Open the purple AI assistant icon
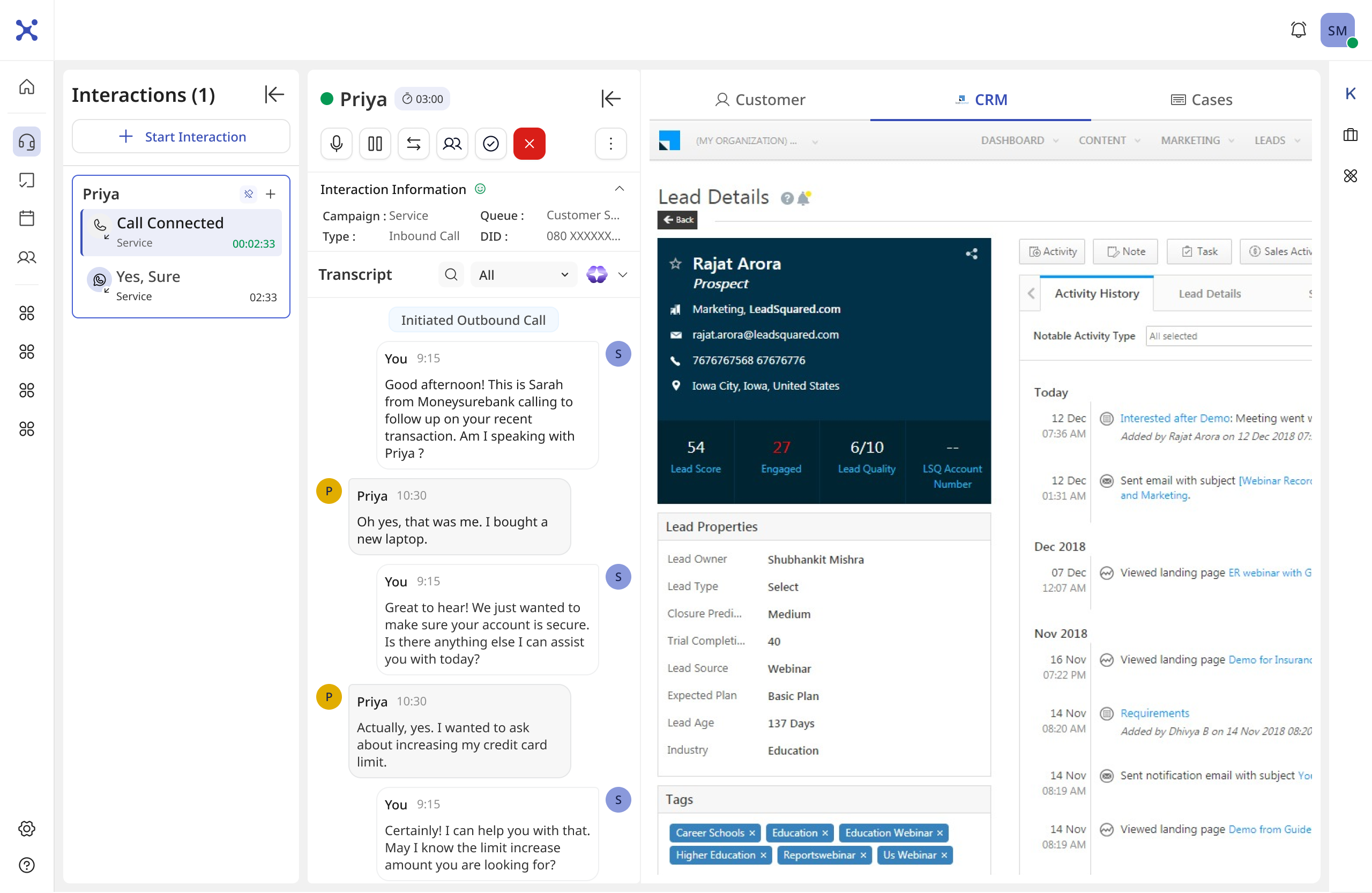This screenshot has width=1372, height=893. 596,274
